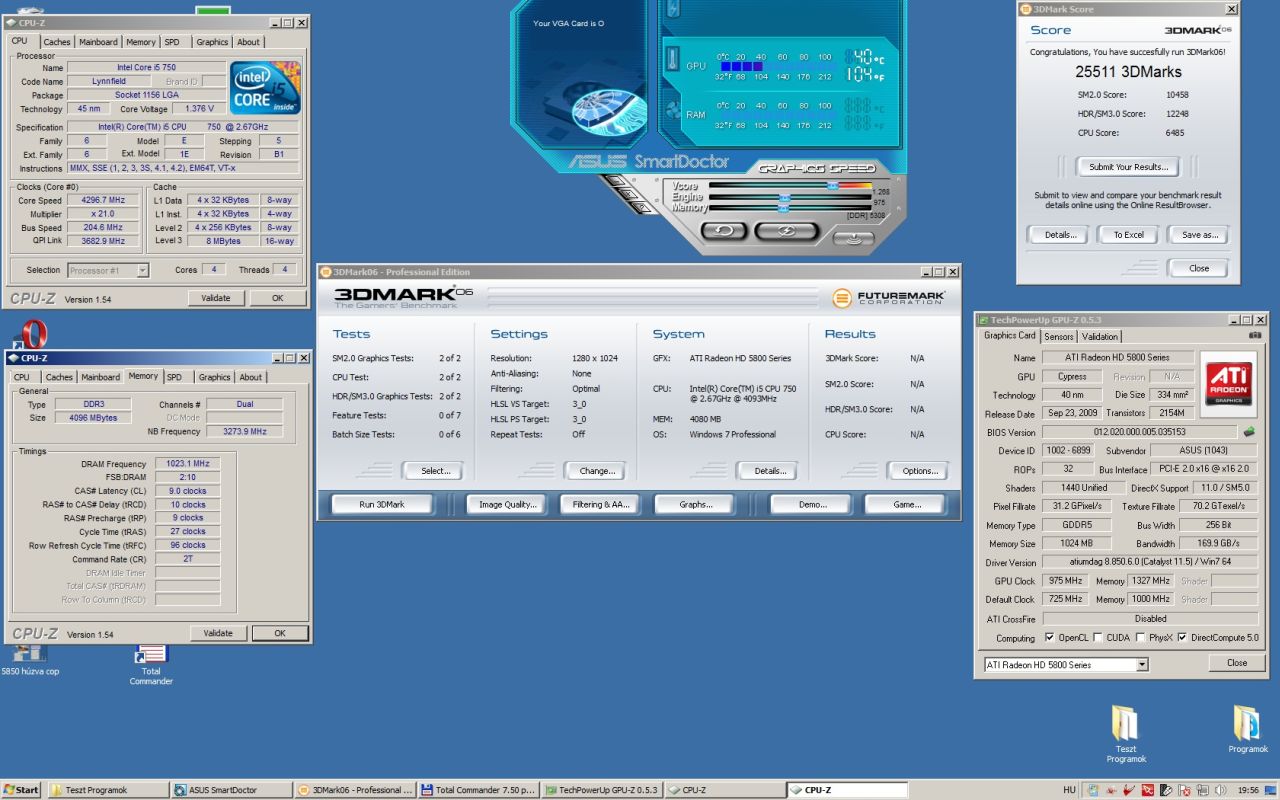Click Change... button under Settings

(x=597, y=470)
